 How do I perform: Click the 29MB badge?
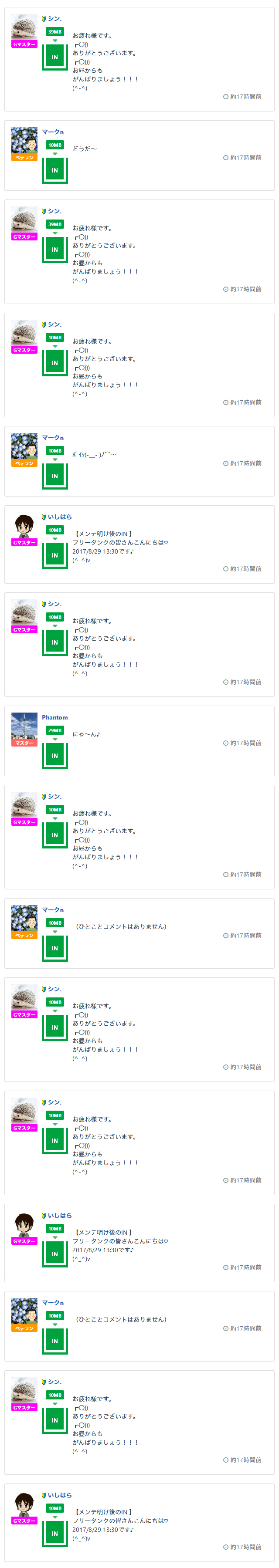[x=55, y=730]
